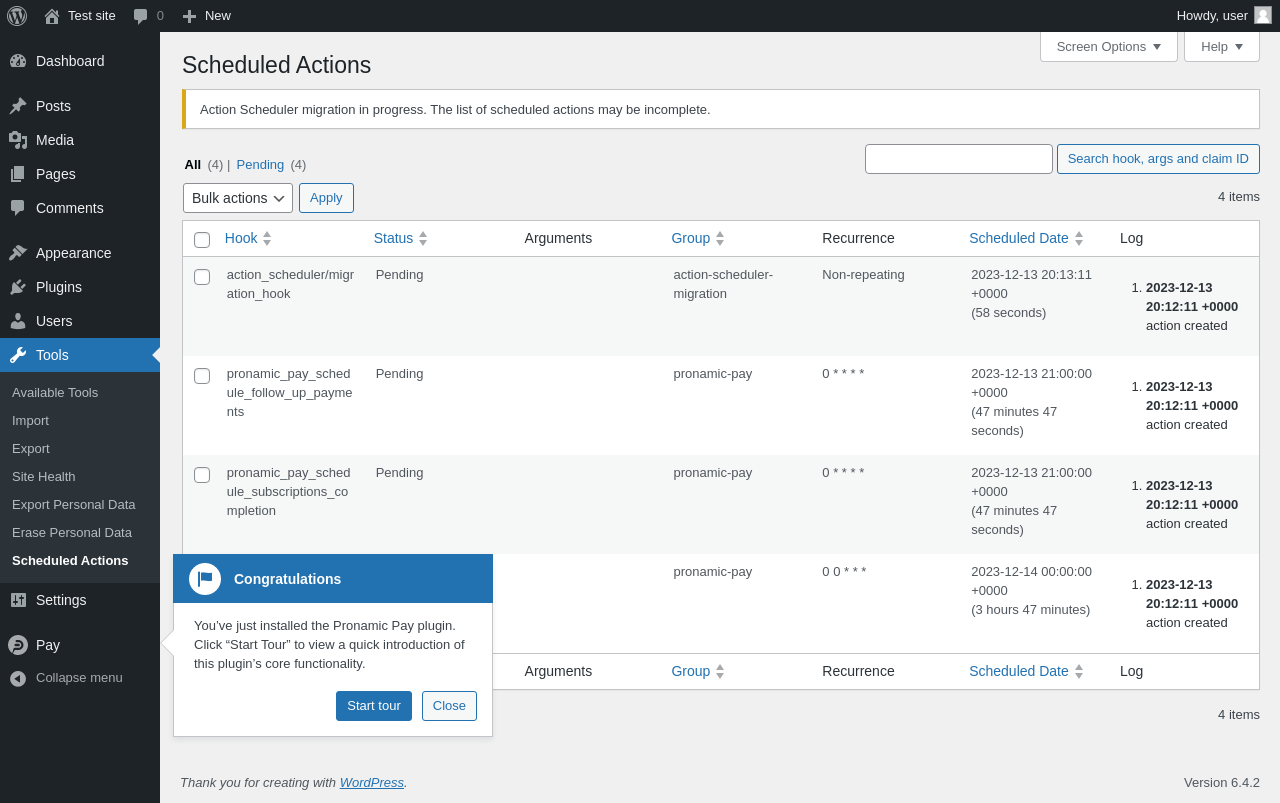Open the Test site home icon
This screenshot has height=803, width=1280.
click(52, 16)
